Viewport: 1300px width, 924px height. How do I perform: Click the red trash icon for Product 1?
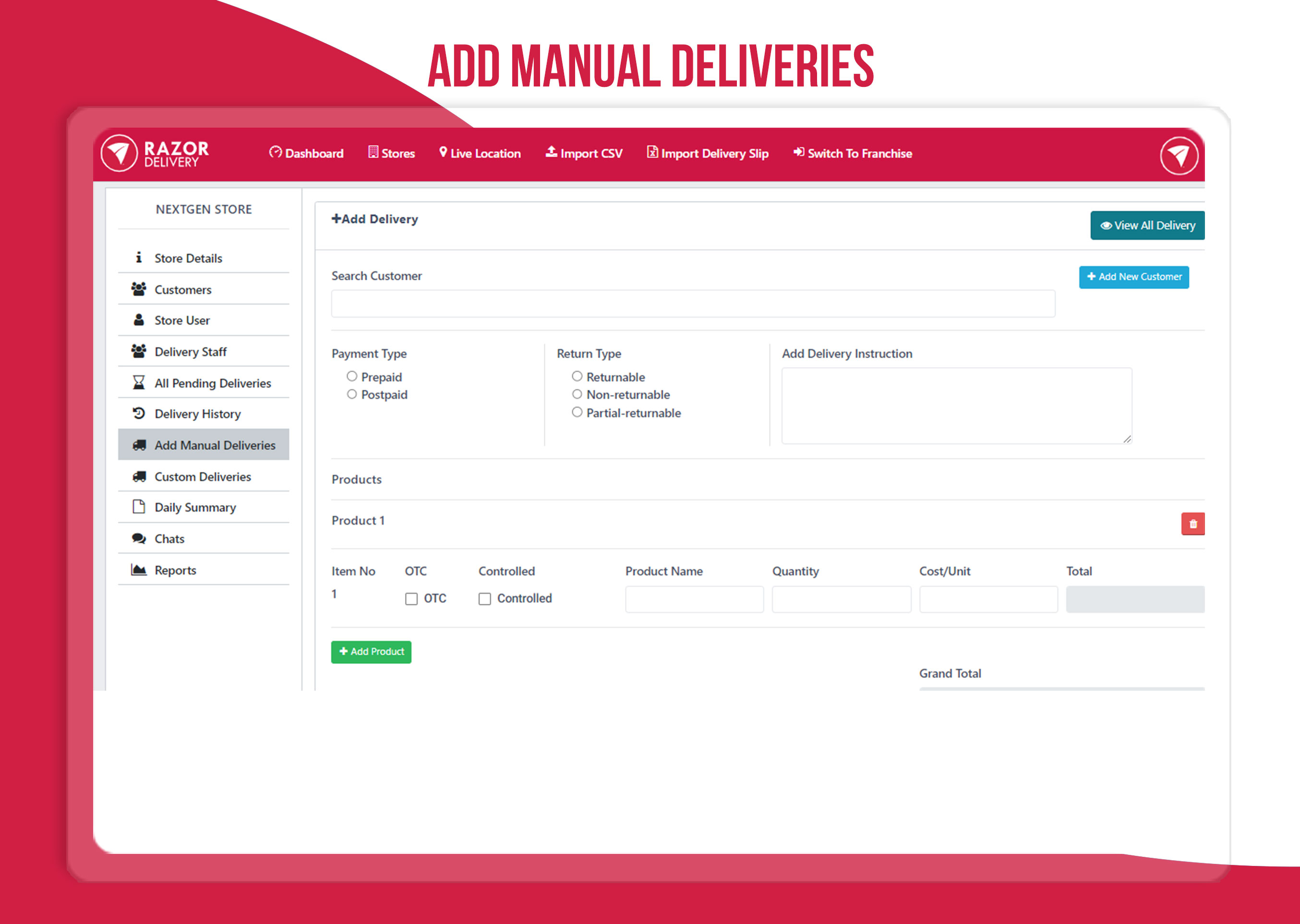(1192, 524)
